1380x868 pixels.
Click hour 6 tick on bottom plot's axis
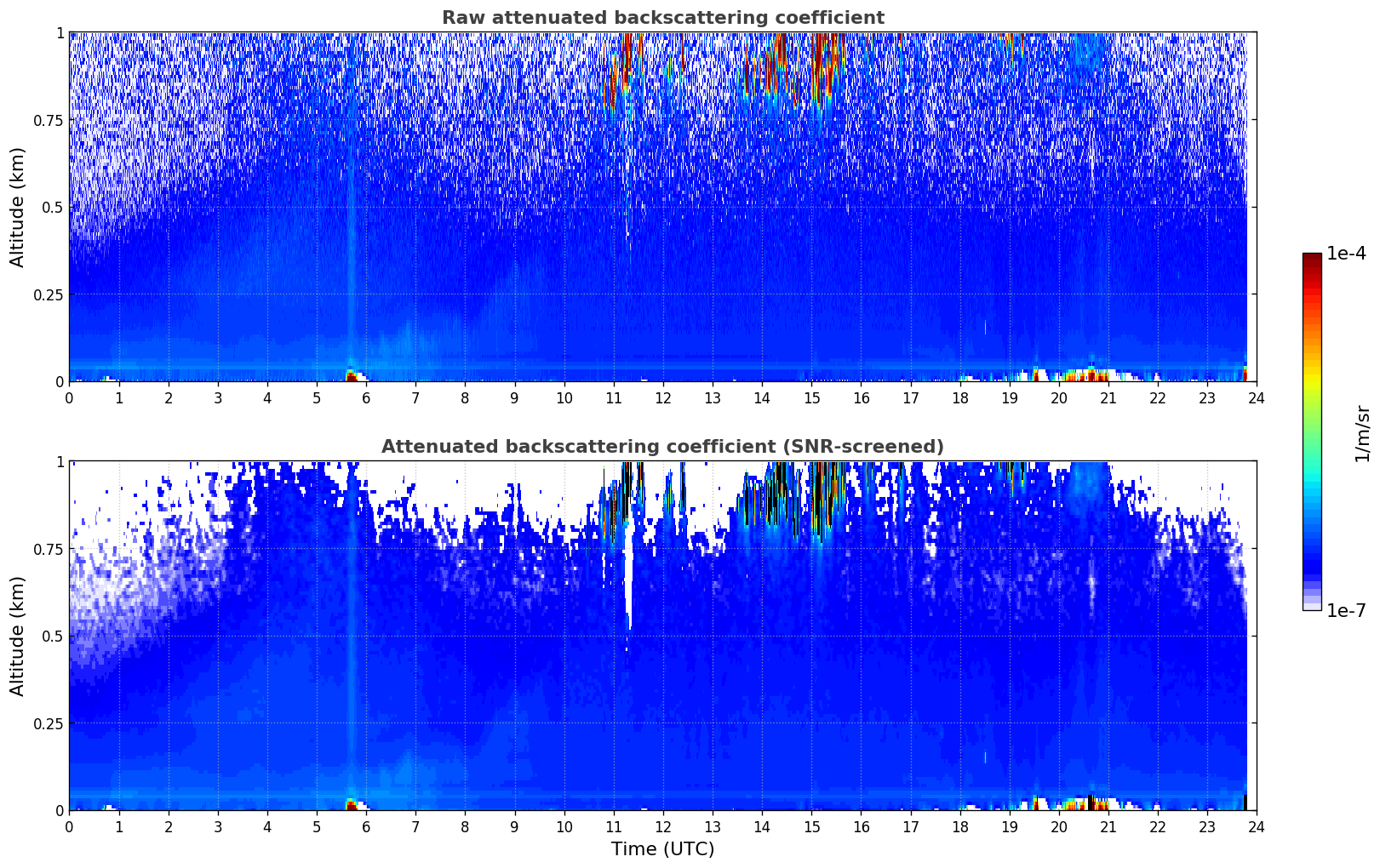click(366, 826)
